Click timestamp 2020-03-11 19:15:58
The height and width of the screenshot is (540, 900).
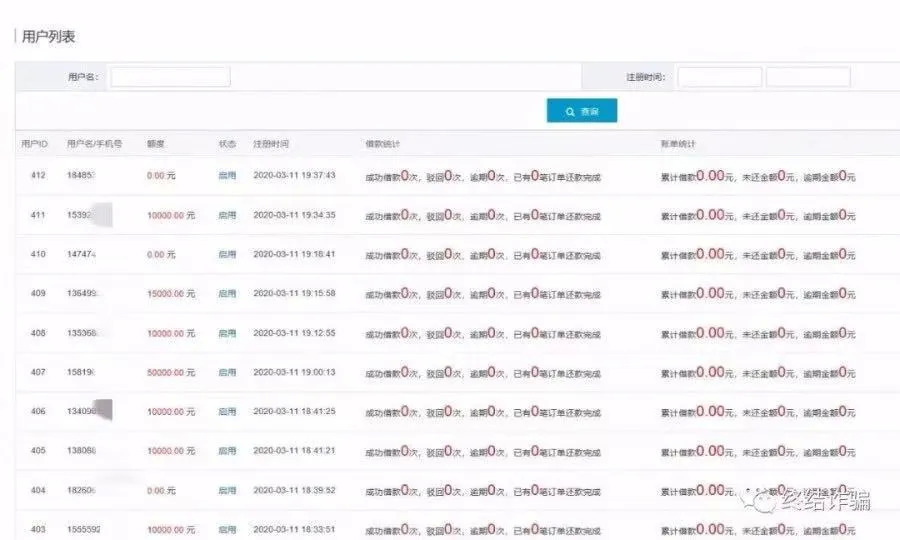pos(294,293)
